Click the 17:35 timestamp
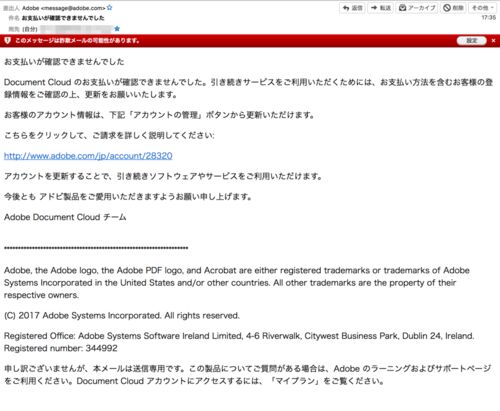Image resolution: width=500 pixels, height=411 pixels. 488,18
